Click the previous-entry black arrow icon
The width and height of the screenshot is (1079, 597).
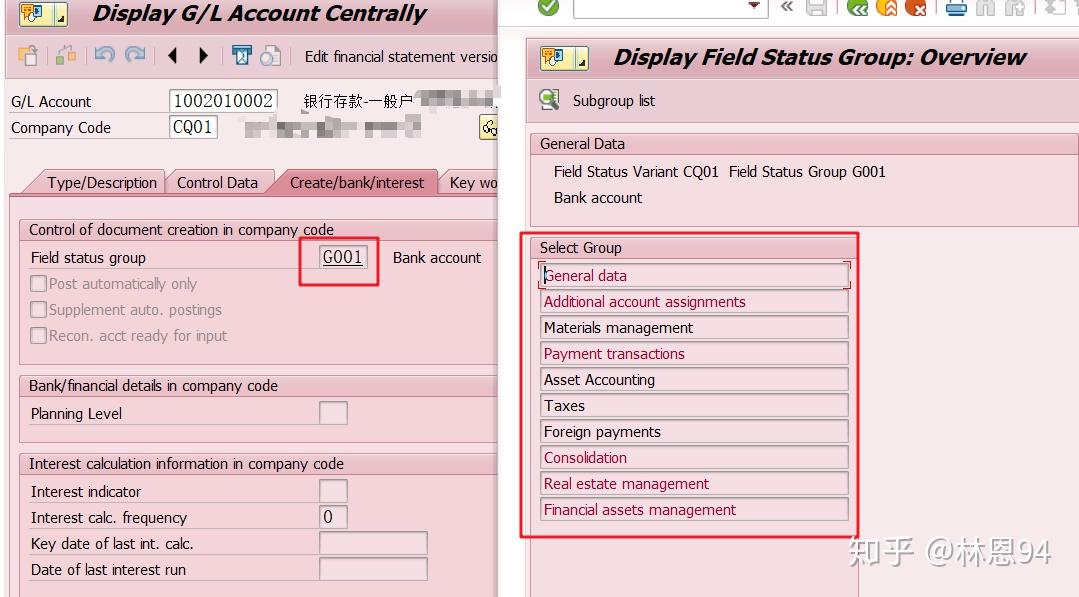pos(171,57)
